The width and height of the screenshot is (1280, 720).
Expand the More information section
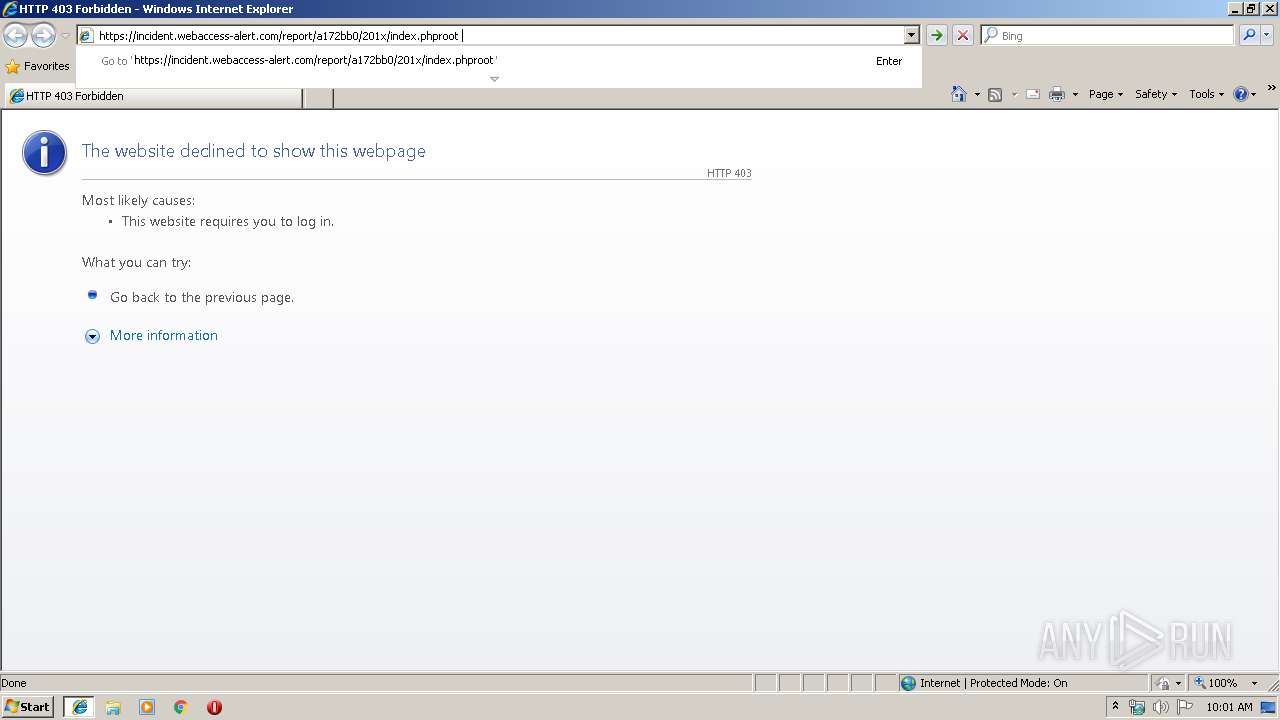[x=164, y=335]
